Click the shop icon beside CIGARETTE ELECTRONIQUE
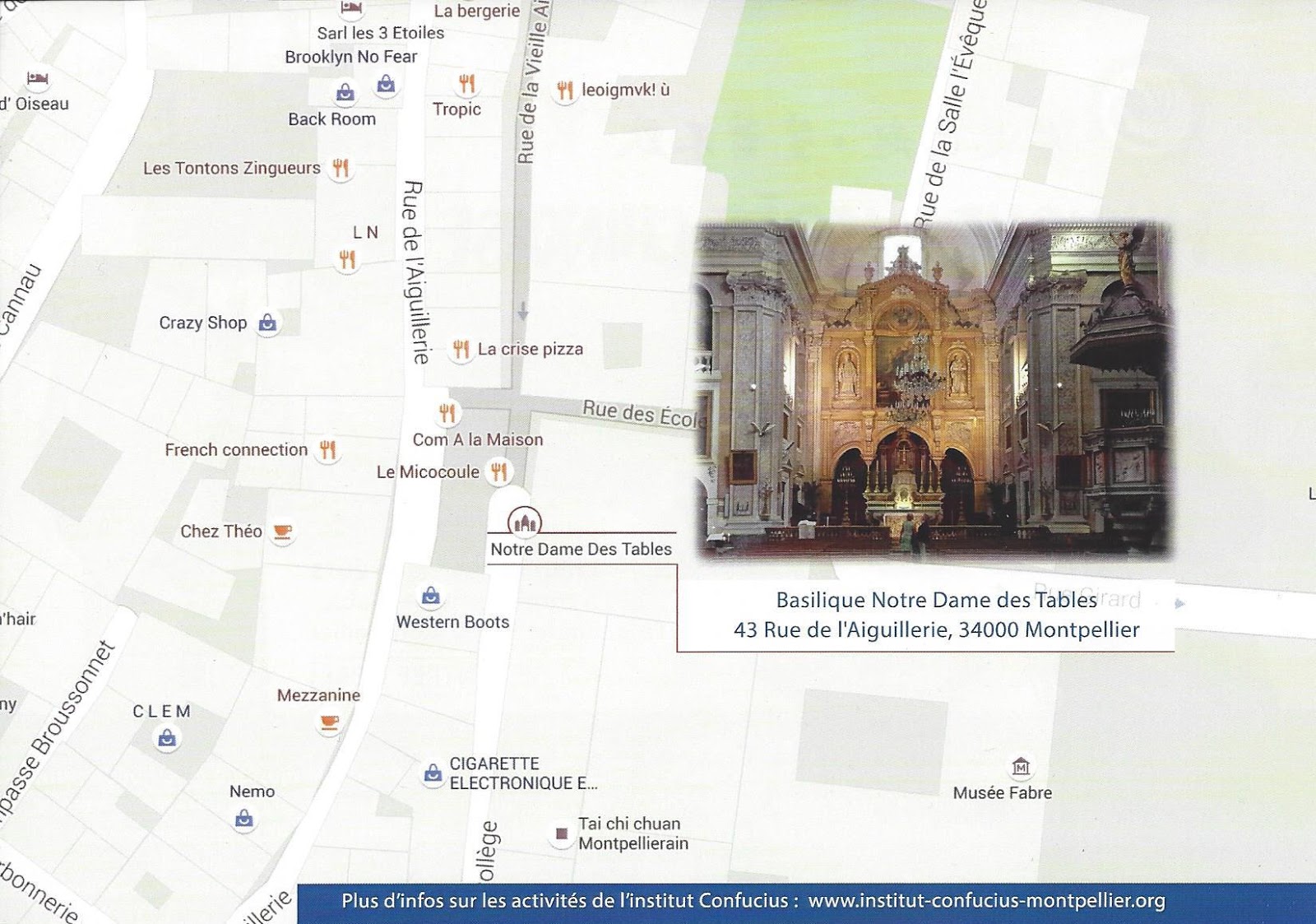Screen dimensions: 1316x924 pos(433,773)
